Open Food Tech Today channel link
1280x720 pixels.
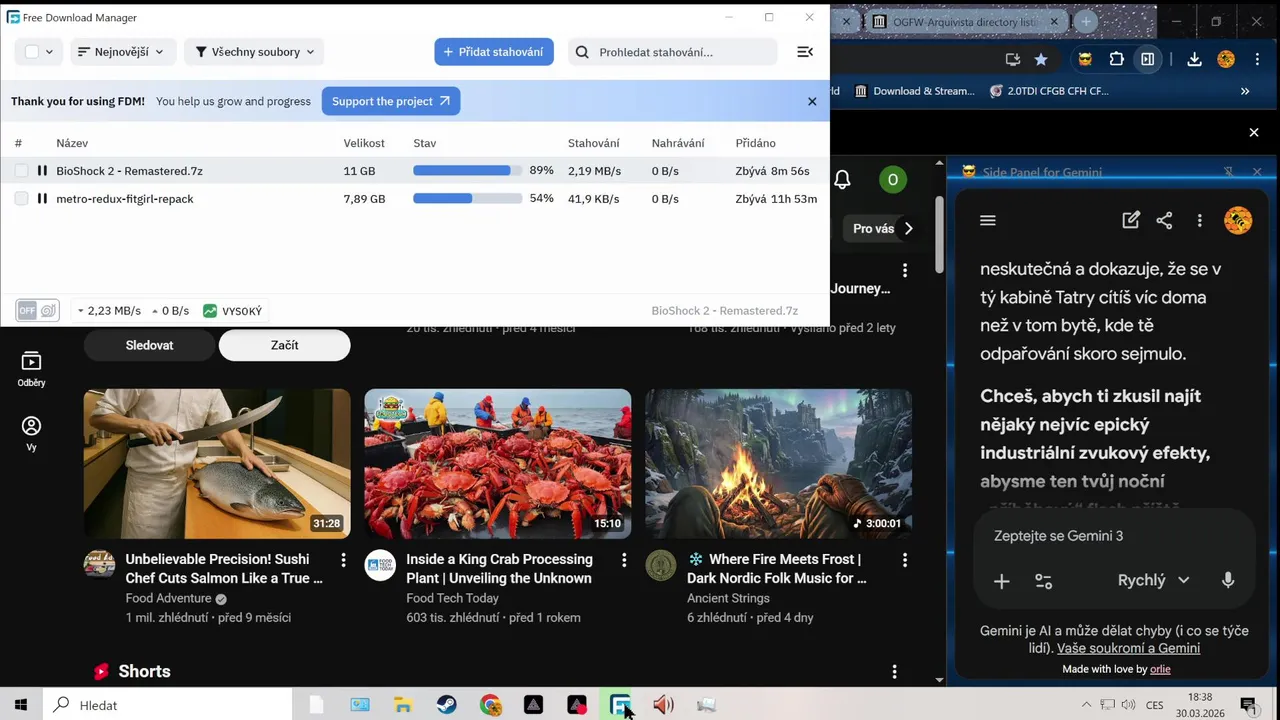coord(452,598)
